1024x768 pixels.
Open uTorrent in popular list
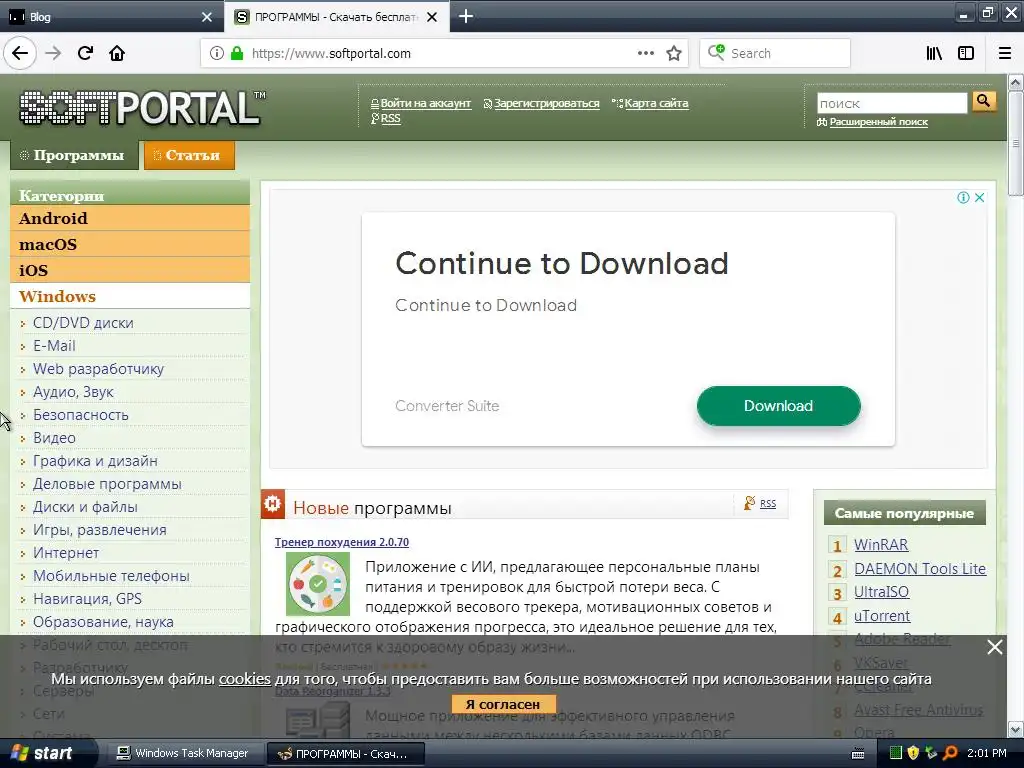pyautogui.click(x=882, y=616)
